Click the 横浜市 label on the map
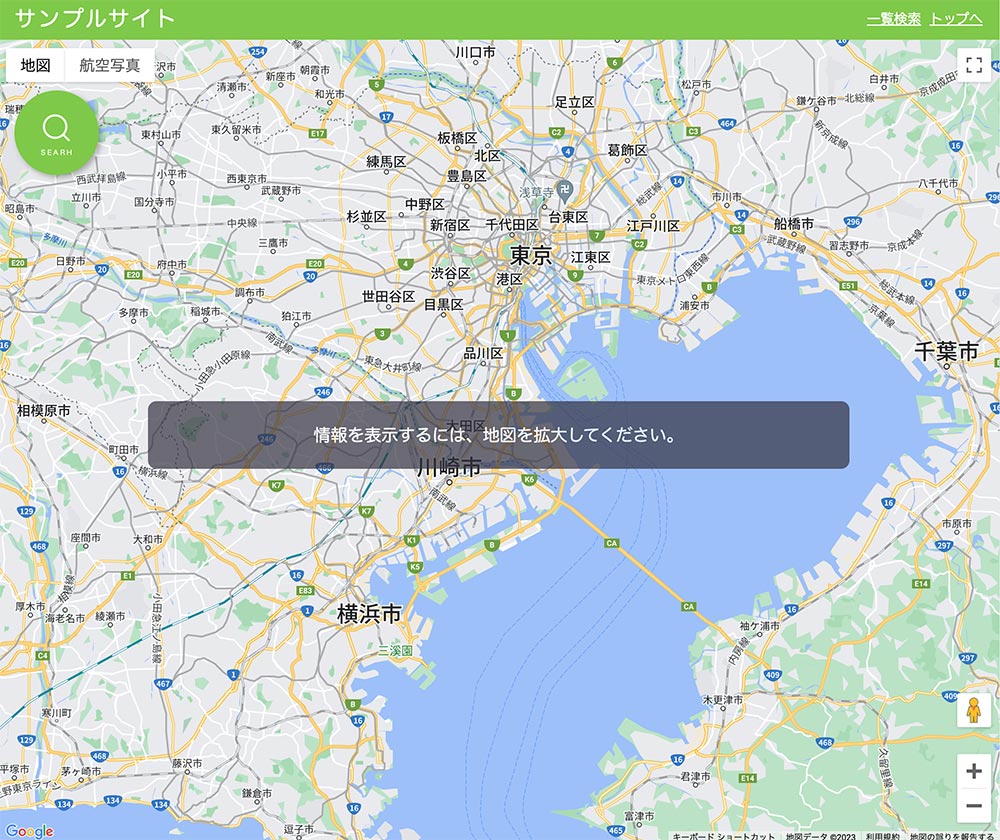 pyautogui.click(x=369, y=614)
